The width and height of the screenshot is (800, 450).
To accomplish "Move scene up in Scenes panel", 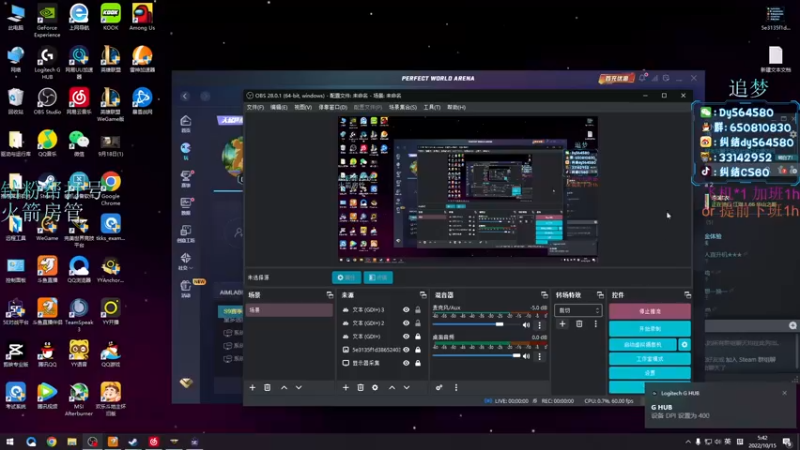I will (284, 388).
